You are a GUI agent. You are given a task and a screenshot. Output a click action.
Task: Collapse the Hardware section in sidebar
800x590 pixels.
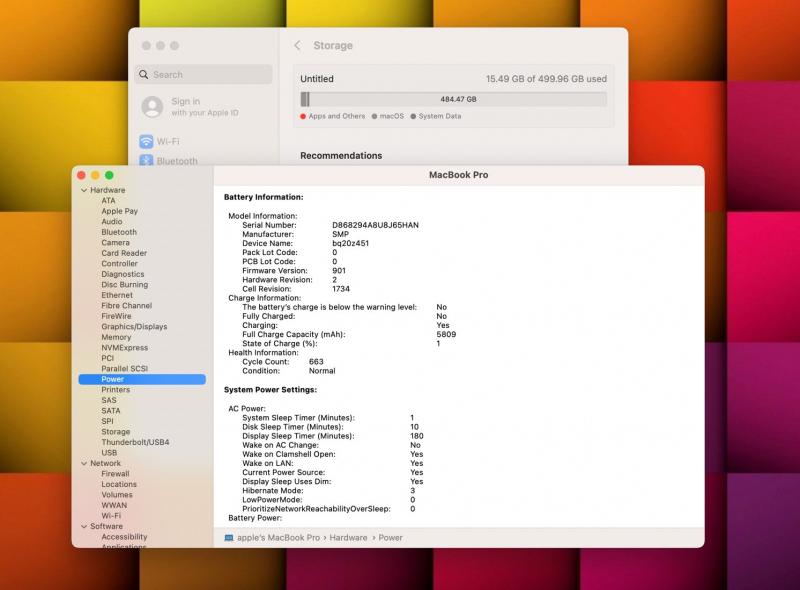tap(84, 190)
